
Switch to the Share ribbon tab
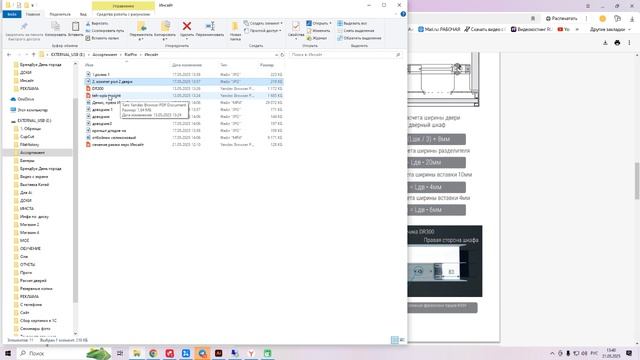(x=60, y=14)
